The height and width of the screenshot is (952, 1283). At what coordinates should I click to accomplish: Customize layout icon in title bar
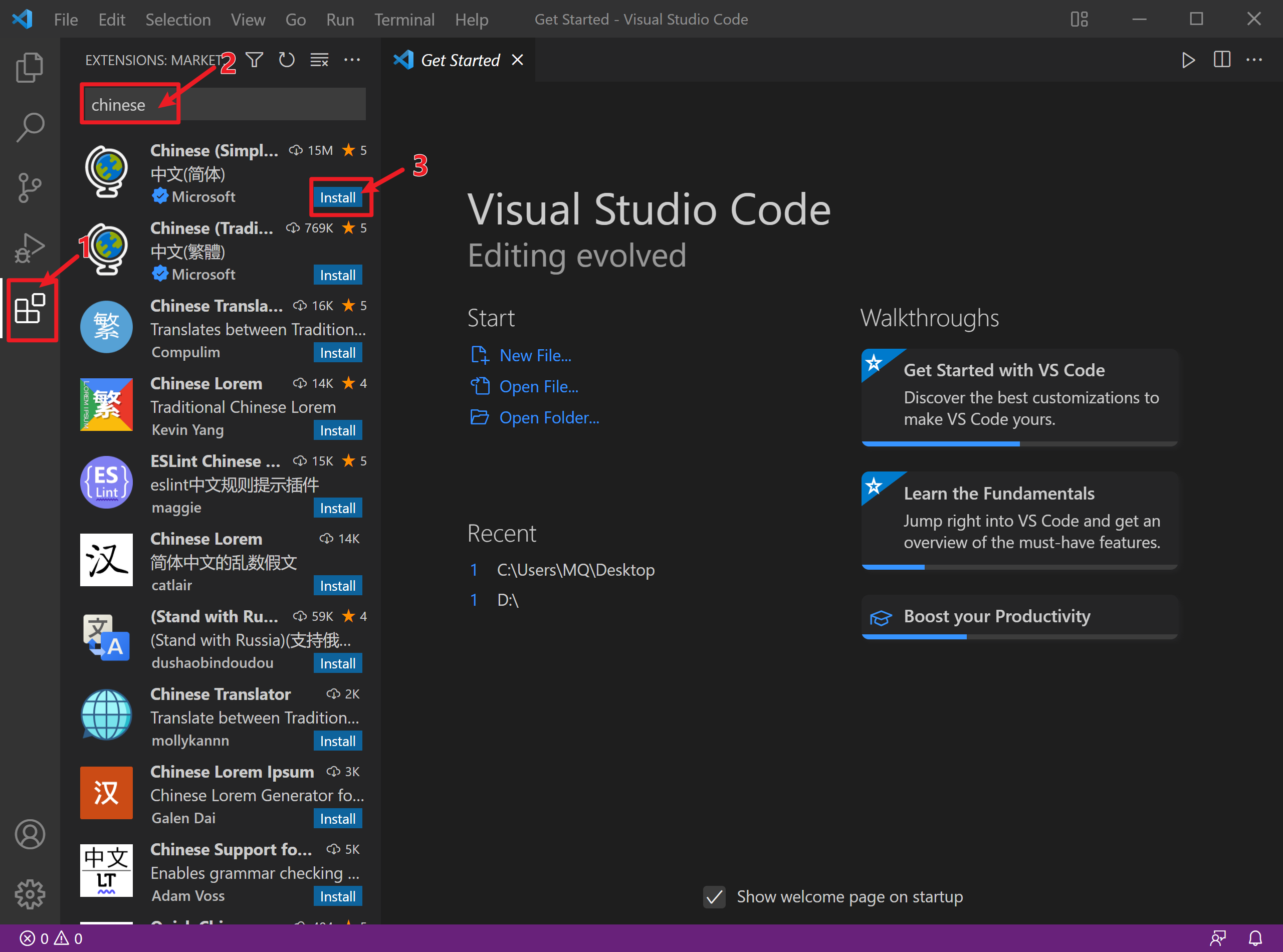[x=1079, y=19]
